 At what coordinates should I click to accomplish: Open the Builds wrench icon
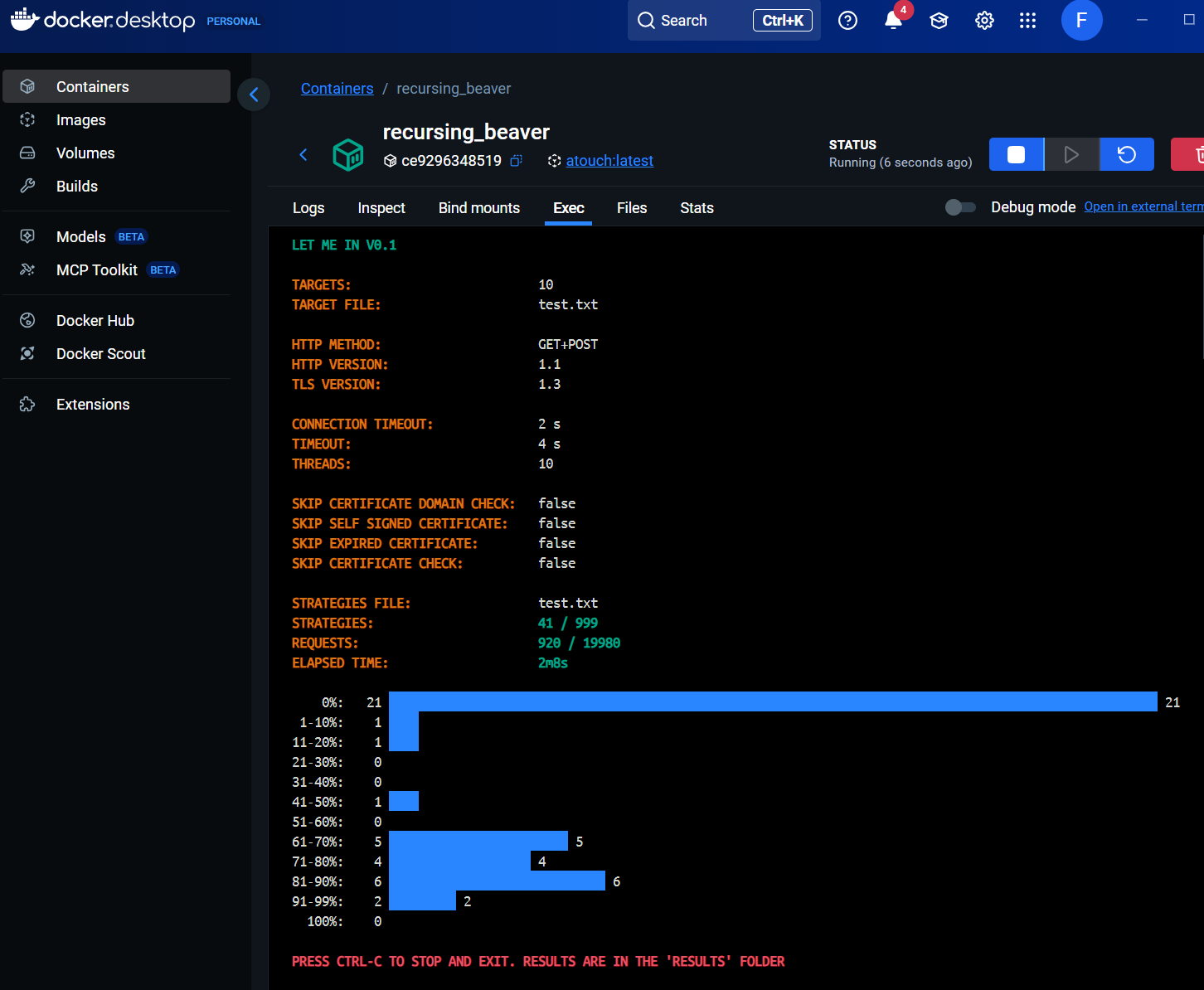click(27, 186)
